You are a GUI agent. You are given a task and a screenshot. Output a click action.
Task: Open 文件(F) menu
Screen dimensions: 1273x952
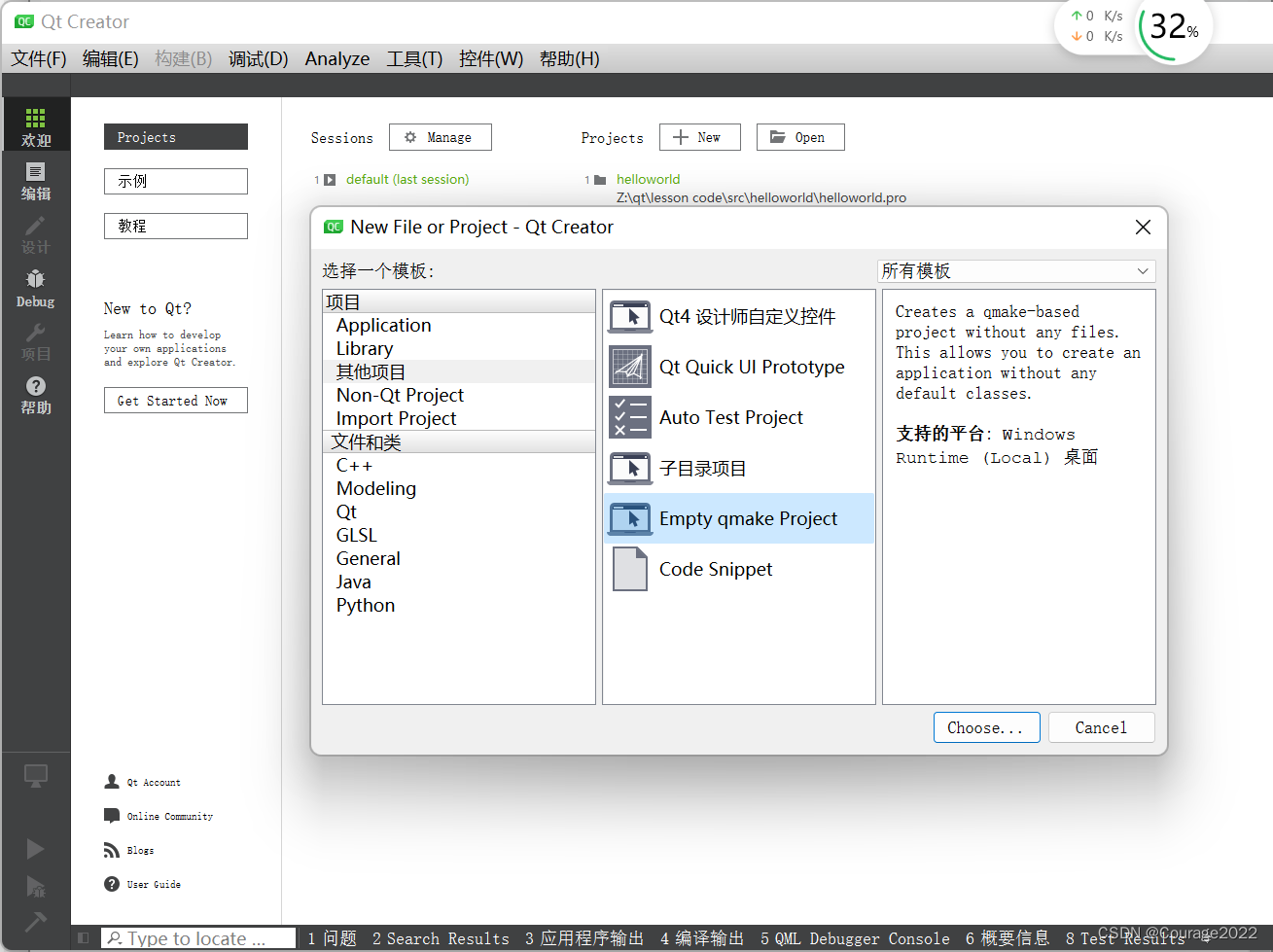pyautogui.click(x=39, y=58)
